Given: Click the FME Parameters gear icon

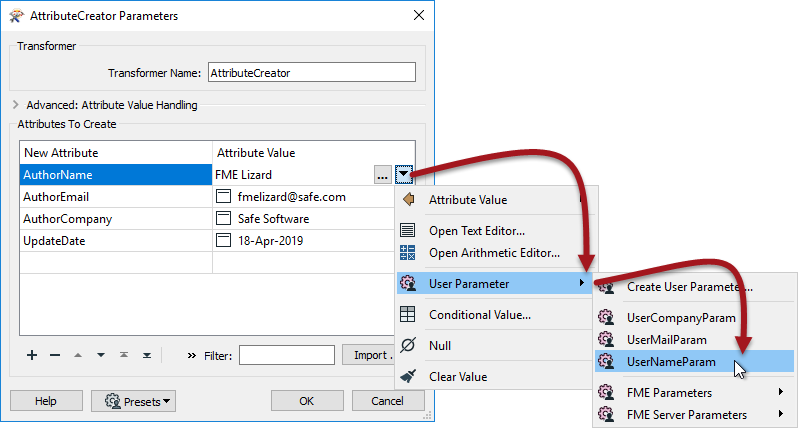Looking at the screenshot, I should pyautogui.click(x=606, y=392).
